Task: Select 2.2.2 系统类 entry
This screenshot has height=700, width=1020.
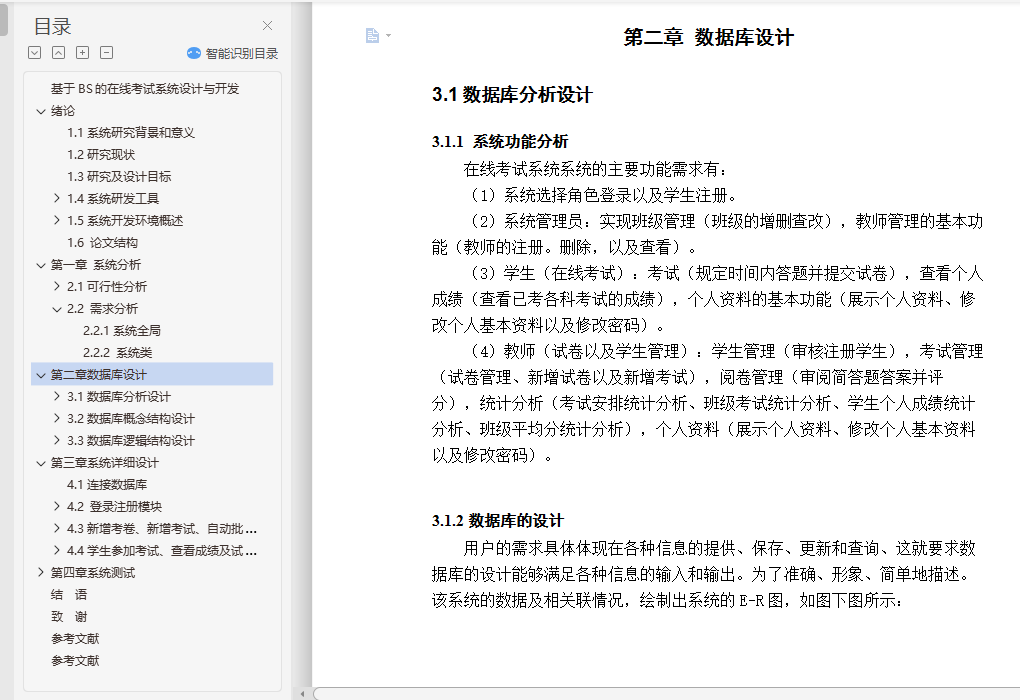Action: (x=117, y=353)
